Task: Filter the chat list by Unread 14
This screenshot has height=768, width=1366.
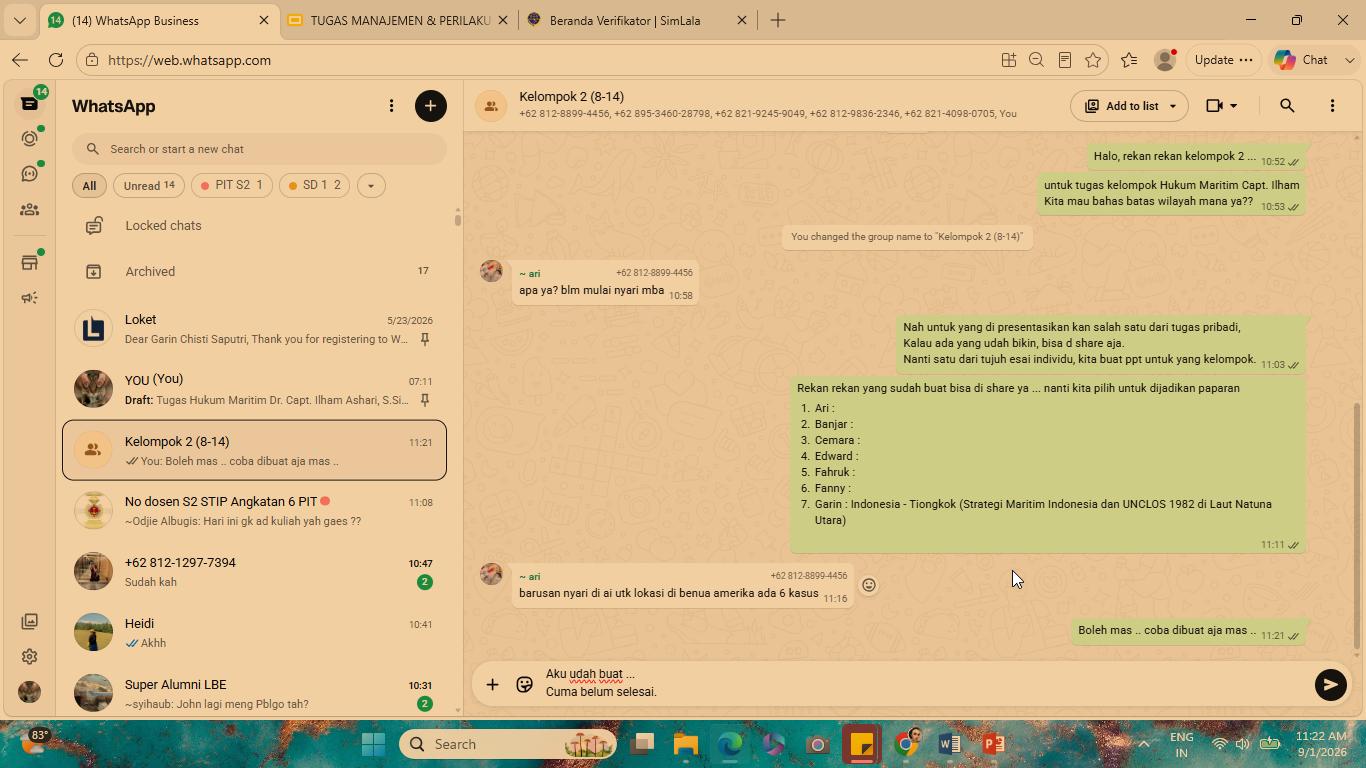Action: (x=149, y=185)
